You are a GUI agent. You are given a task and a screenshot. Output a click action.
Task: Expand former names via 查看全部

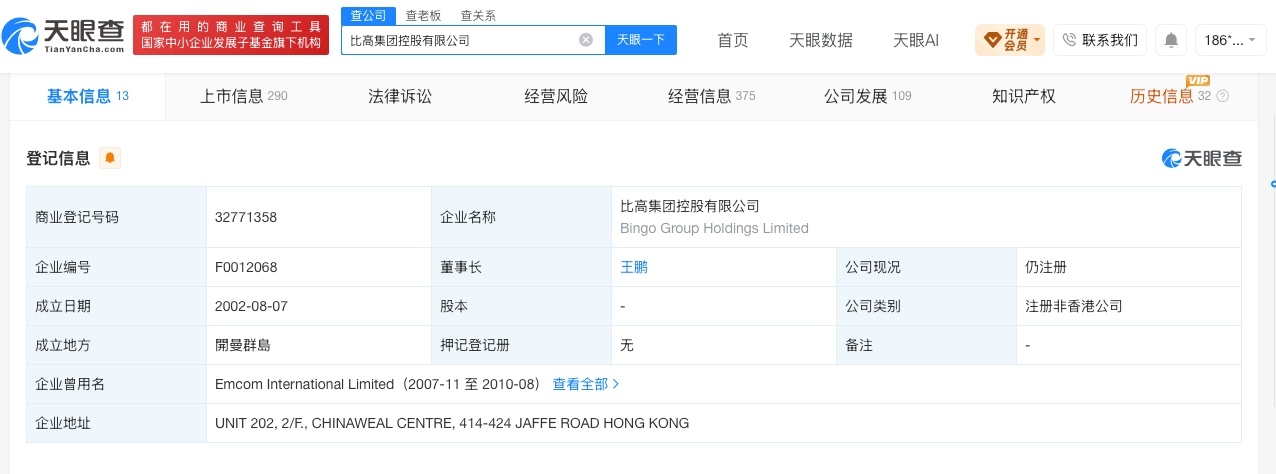[586, 384]
